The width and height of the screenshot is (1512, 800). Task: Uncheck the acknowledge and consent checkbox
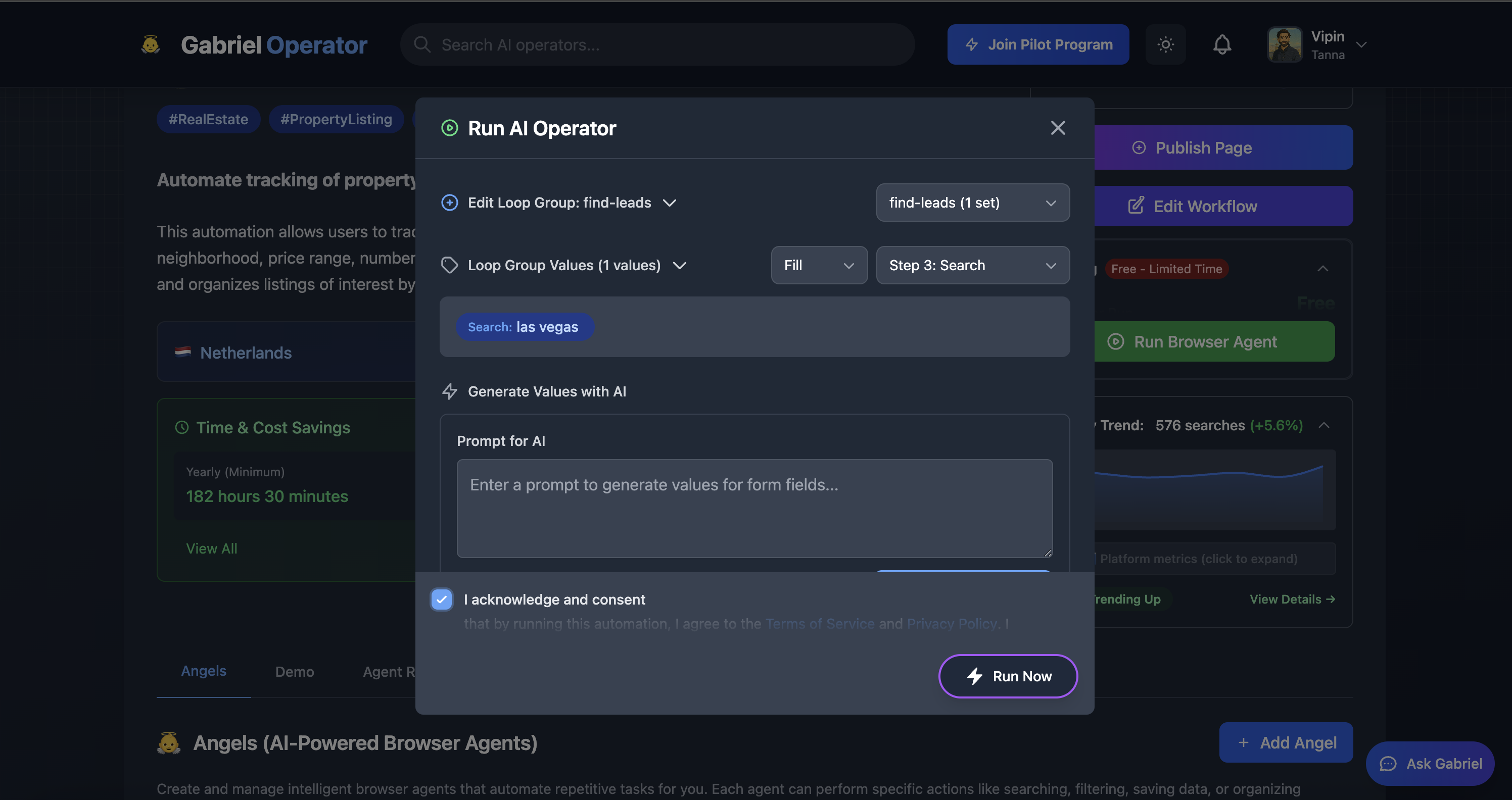point(441,599)
